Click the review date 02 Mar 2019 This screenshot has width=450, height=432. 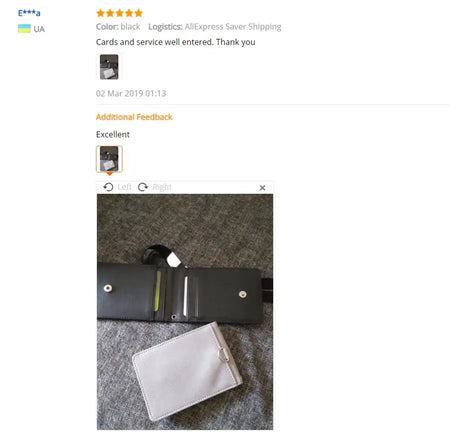[x=131, y=93]
